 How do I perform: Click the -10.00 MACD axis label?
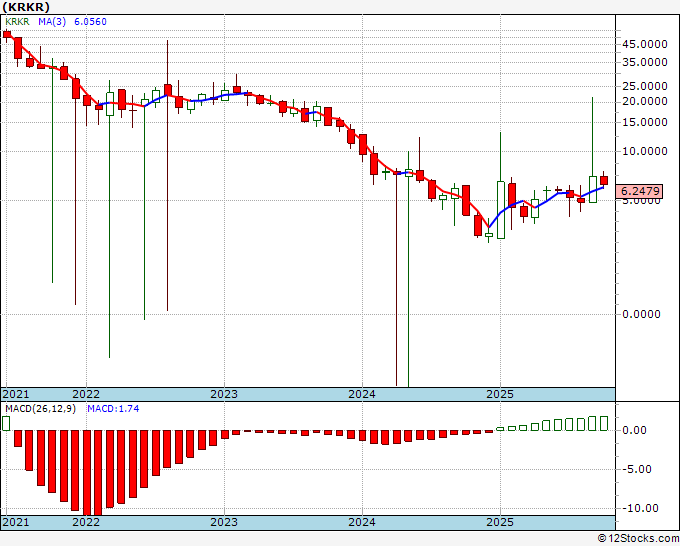(638, 508)
